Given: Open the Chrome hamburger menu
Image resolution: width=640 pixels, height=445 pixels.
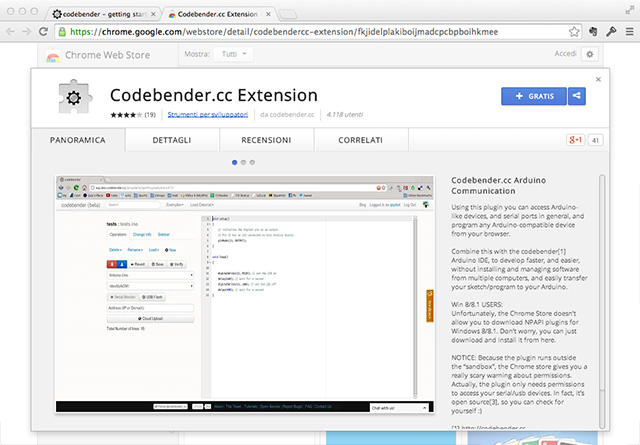Looking at the screenshot, I should [629, 32].
